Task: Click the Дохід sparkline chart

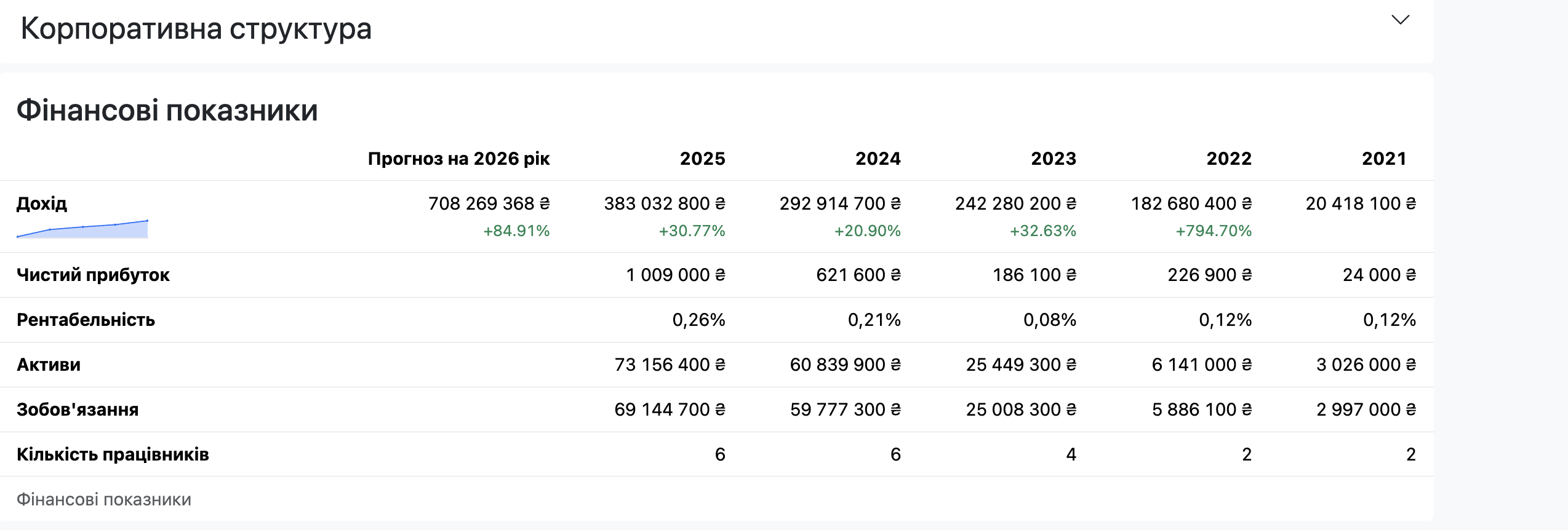Action: pyautogui.click(x=82, y=229)
